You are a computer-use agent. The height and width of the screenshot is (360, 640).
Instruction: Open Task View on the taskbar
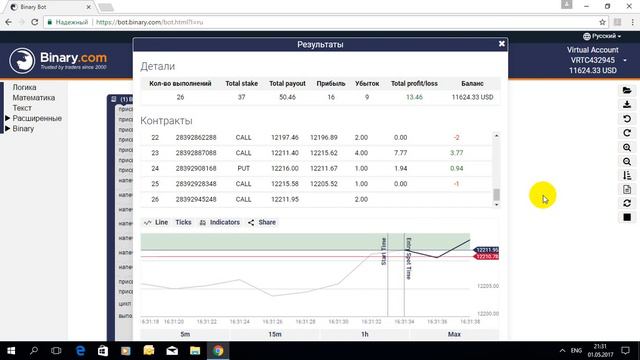[x=56, y=351]
